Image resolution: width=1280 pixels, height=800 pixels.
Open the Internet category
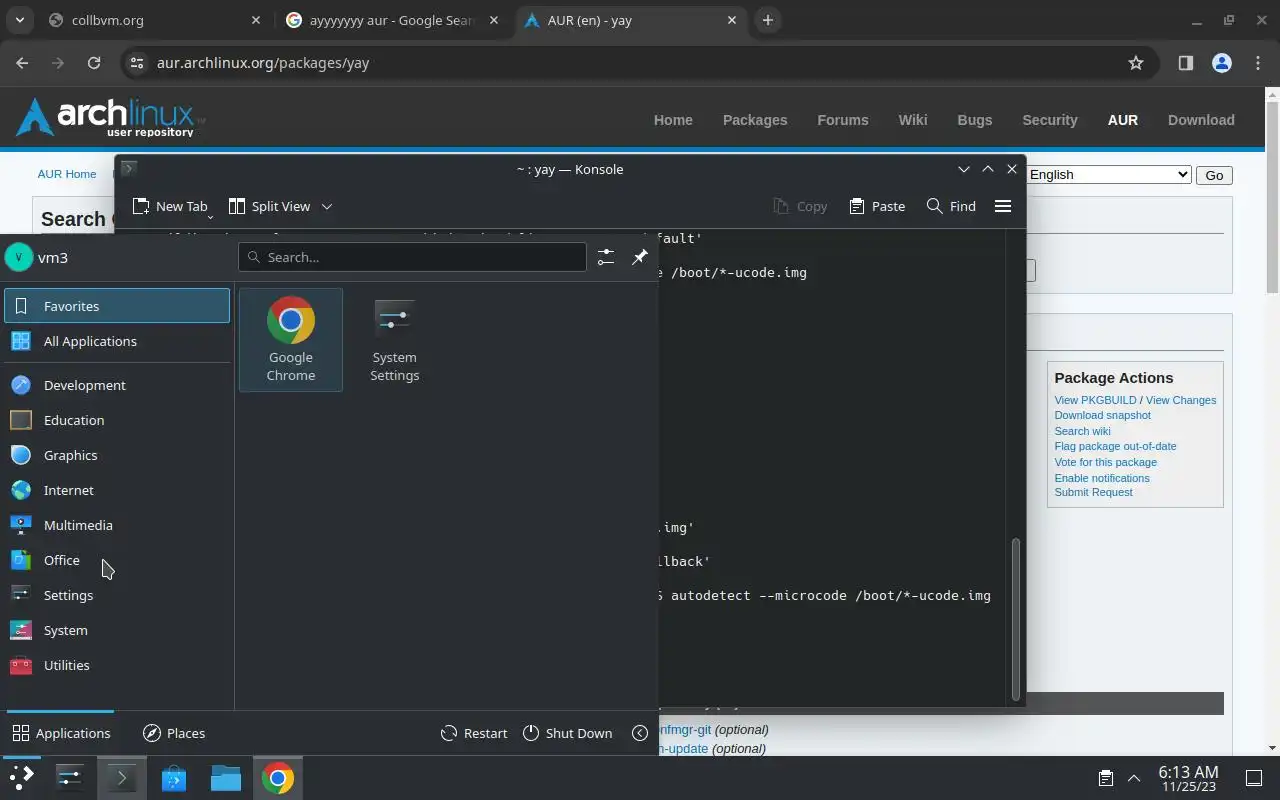coord(117,490)
